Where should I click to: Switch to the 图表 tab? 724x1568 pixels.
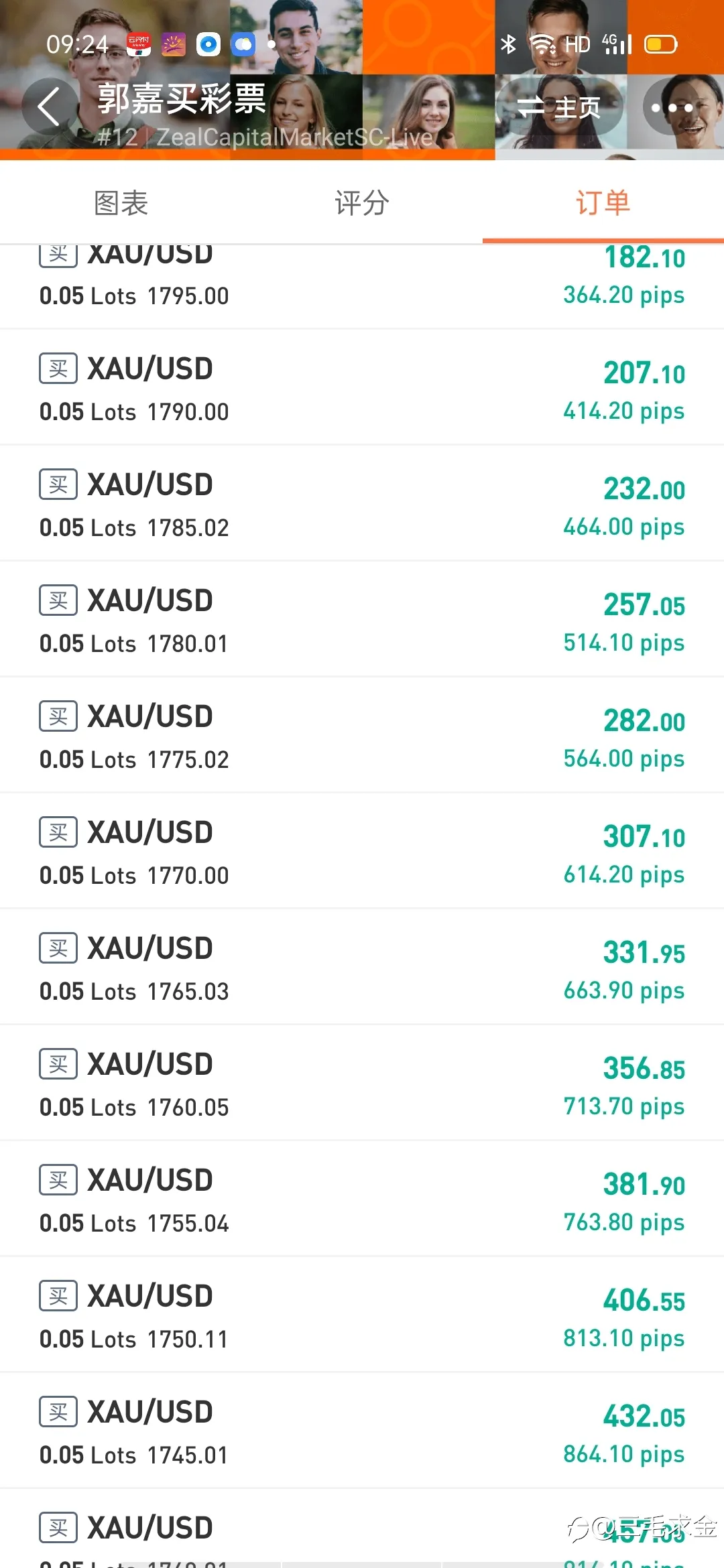(x=121, y=203)
